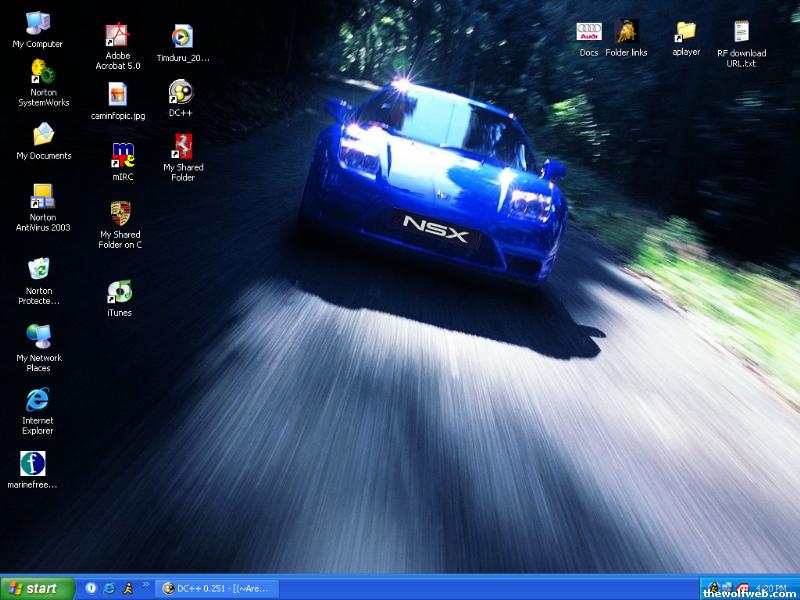The height and width of the screenshot is (600, 800).
Task: Click the Norton AntiVirus 2003 icon
Action: [42, 197]
